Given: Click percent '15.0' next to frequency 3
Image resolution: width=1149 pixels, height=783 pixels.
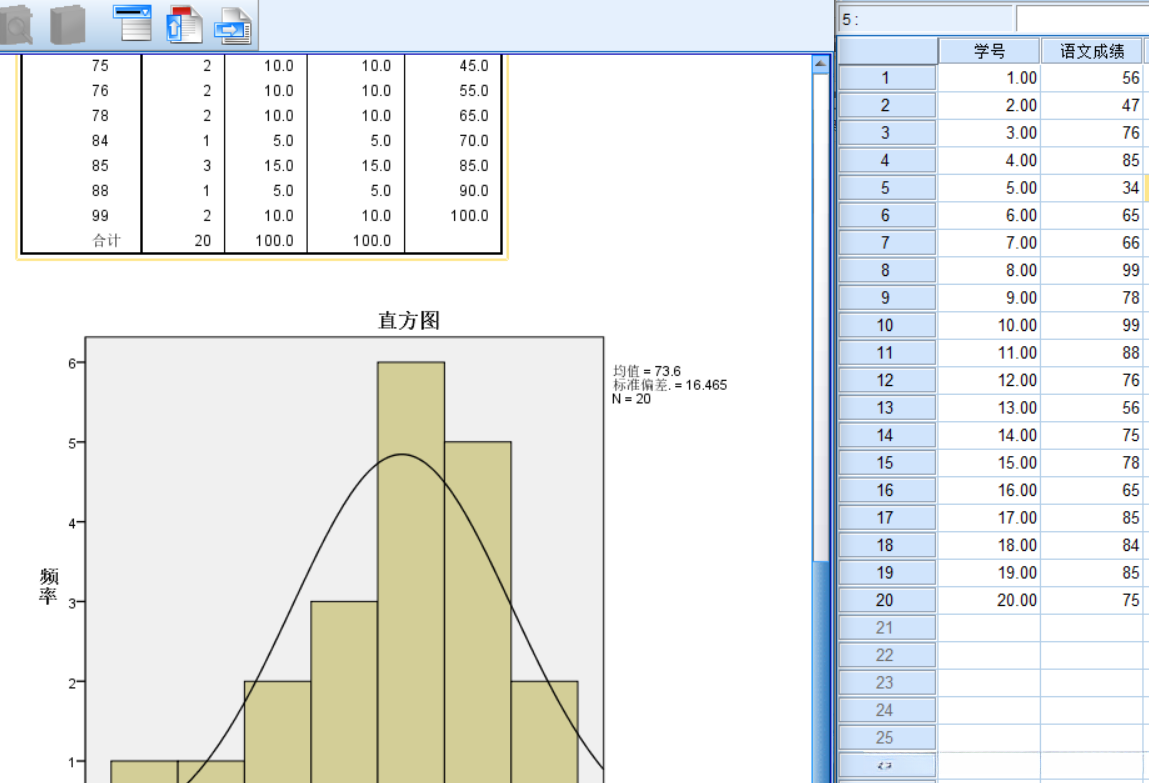Looking at the screenshot, I should [x=279, y=166].
